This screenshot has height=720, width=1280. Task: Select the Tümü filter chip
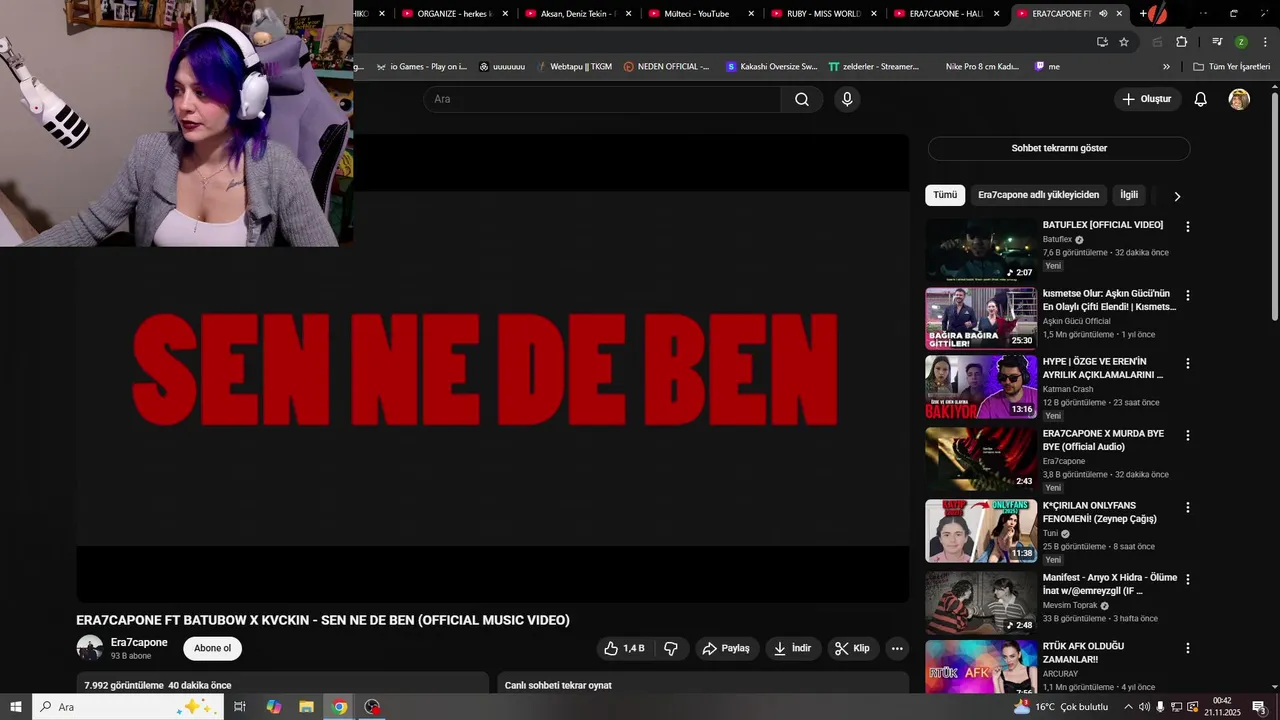point(945,195)
